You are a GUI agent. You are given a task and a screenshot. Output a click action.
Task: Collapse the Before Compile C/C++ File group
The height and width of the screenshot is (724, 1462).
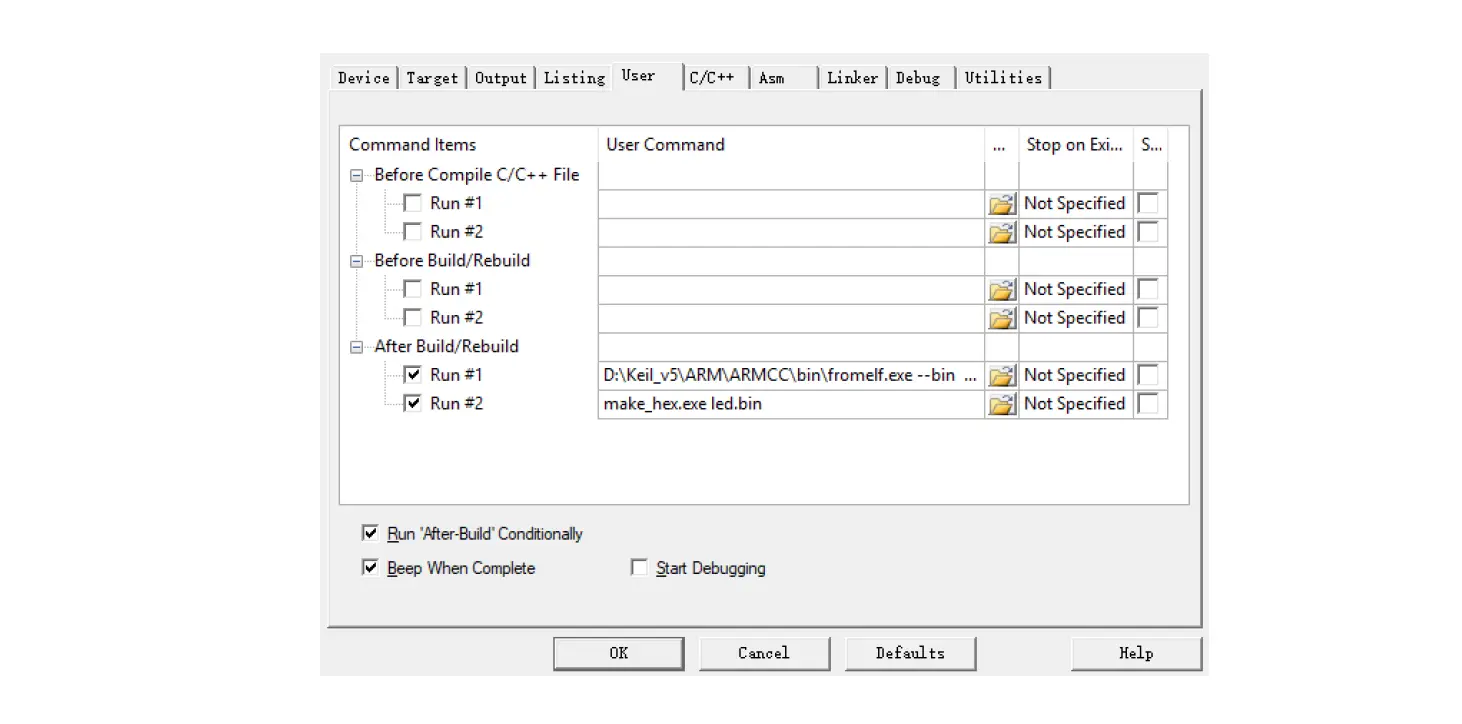click(x=356, y=175)
